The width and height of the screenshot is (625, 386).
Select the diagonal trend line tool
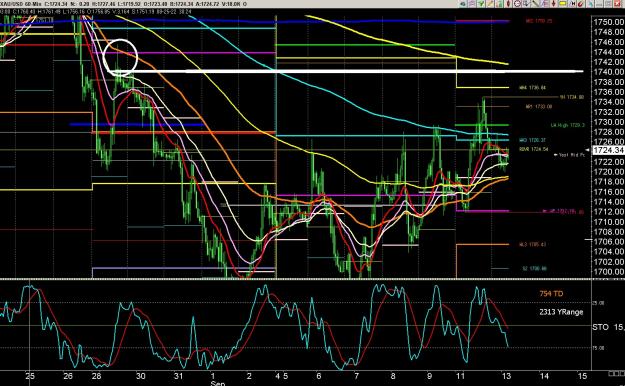(535, 4)
